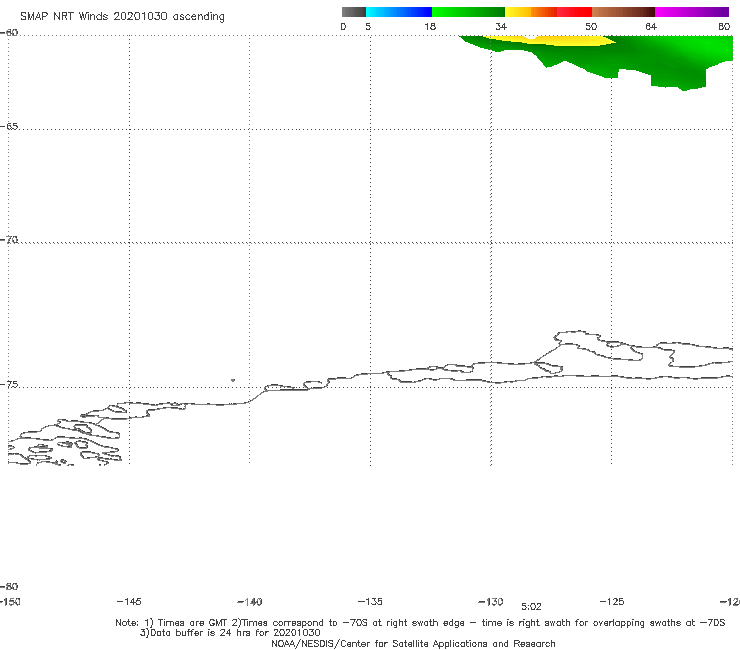Click the small dot island near -141 longitude
740x650 pixels.
coord(233,380)
